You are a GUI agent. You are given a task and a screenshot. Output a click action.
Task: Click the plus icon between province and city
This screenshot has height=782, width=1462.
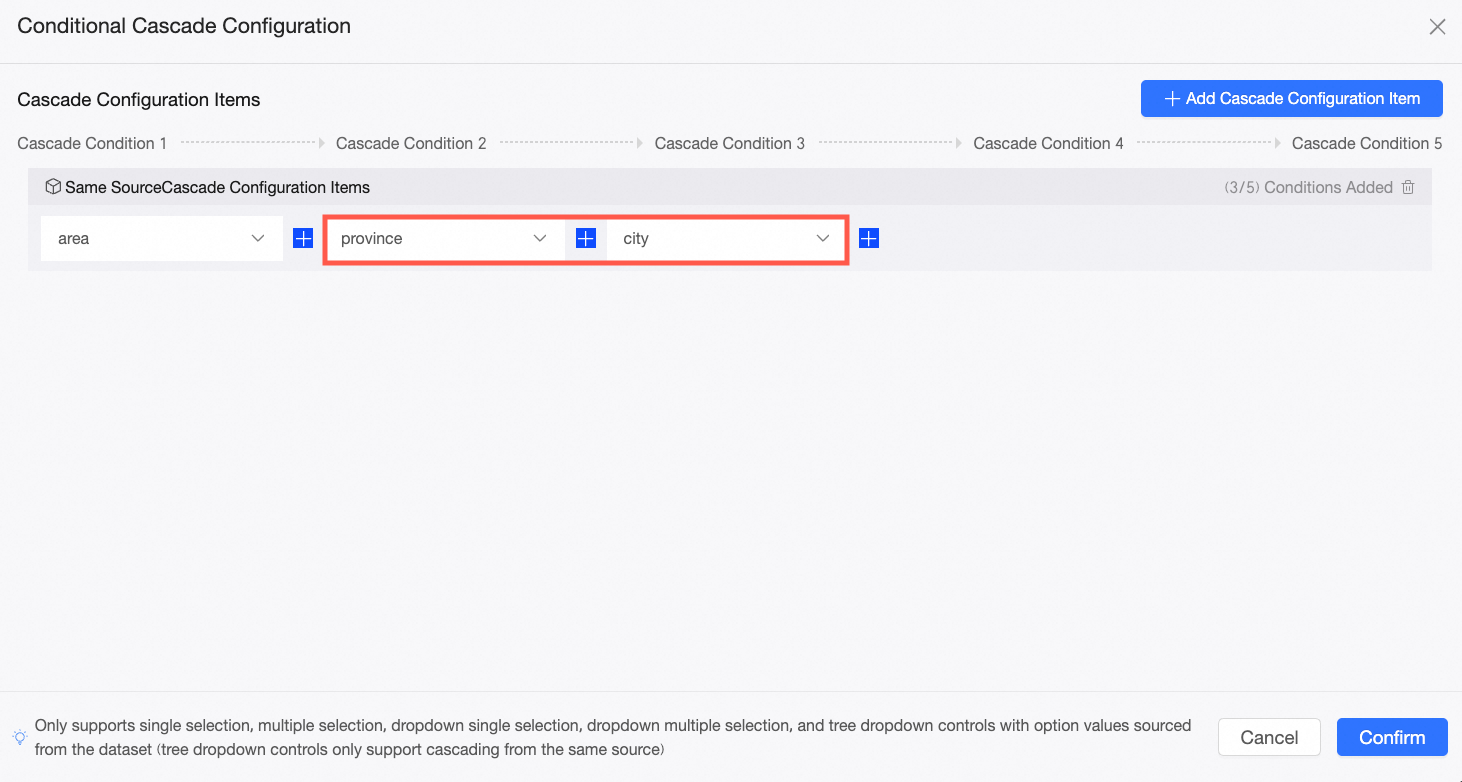pyautogui.click(x=586, y=238)
